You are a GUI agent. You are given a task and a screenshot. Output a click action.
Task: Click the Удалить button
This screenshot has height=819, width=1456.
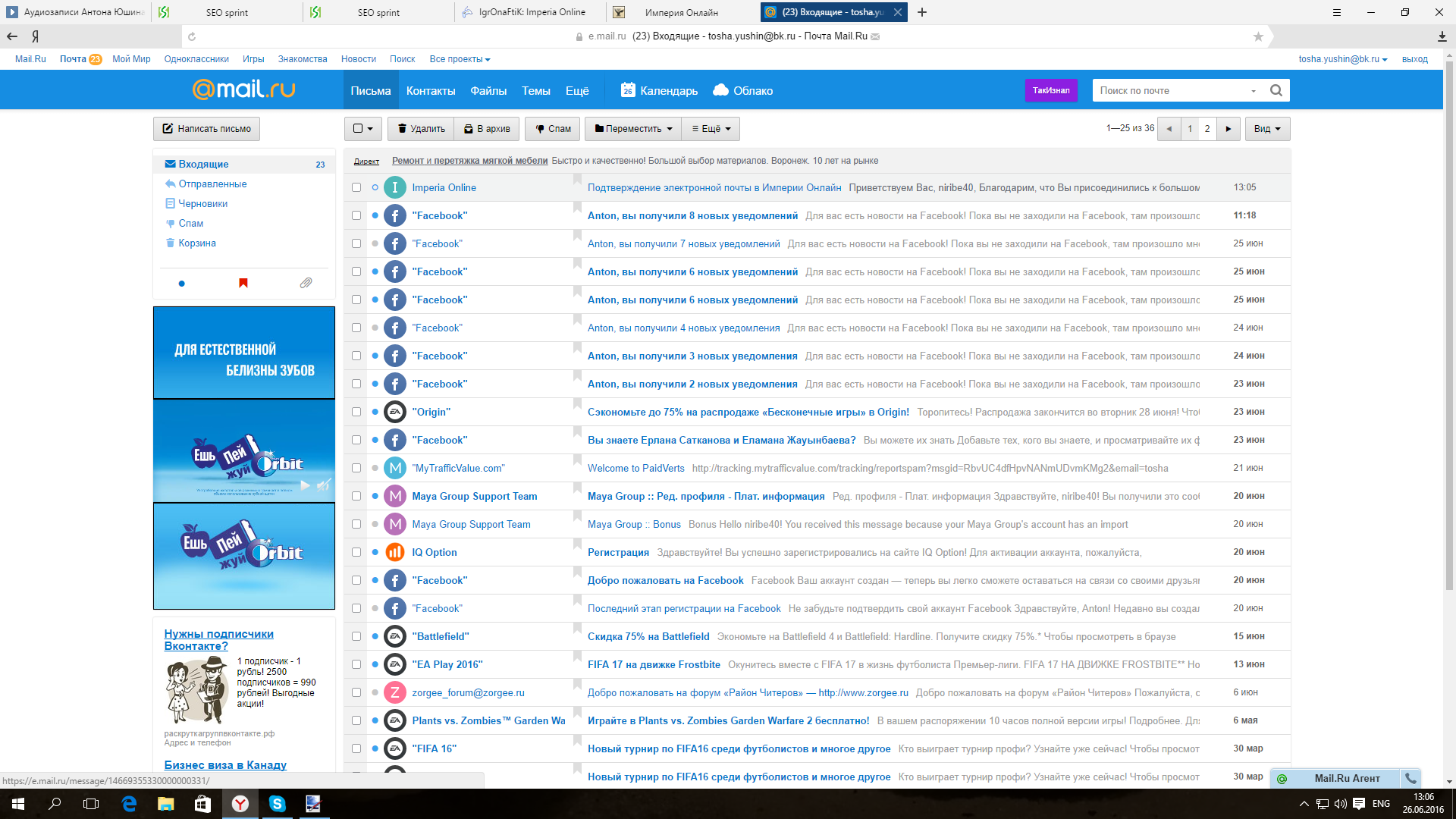[x=421, y=129]
